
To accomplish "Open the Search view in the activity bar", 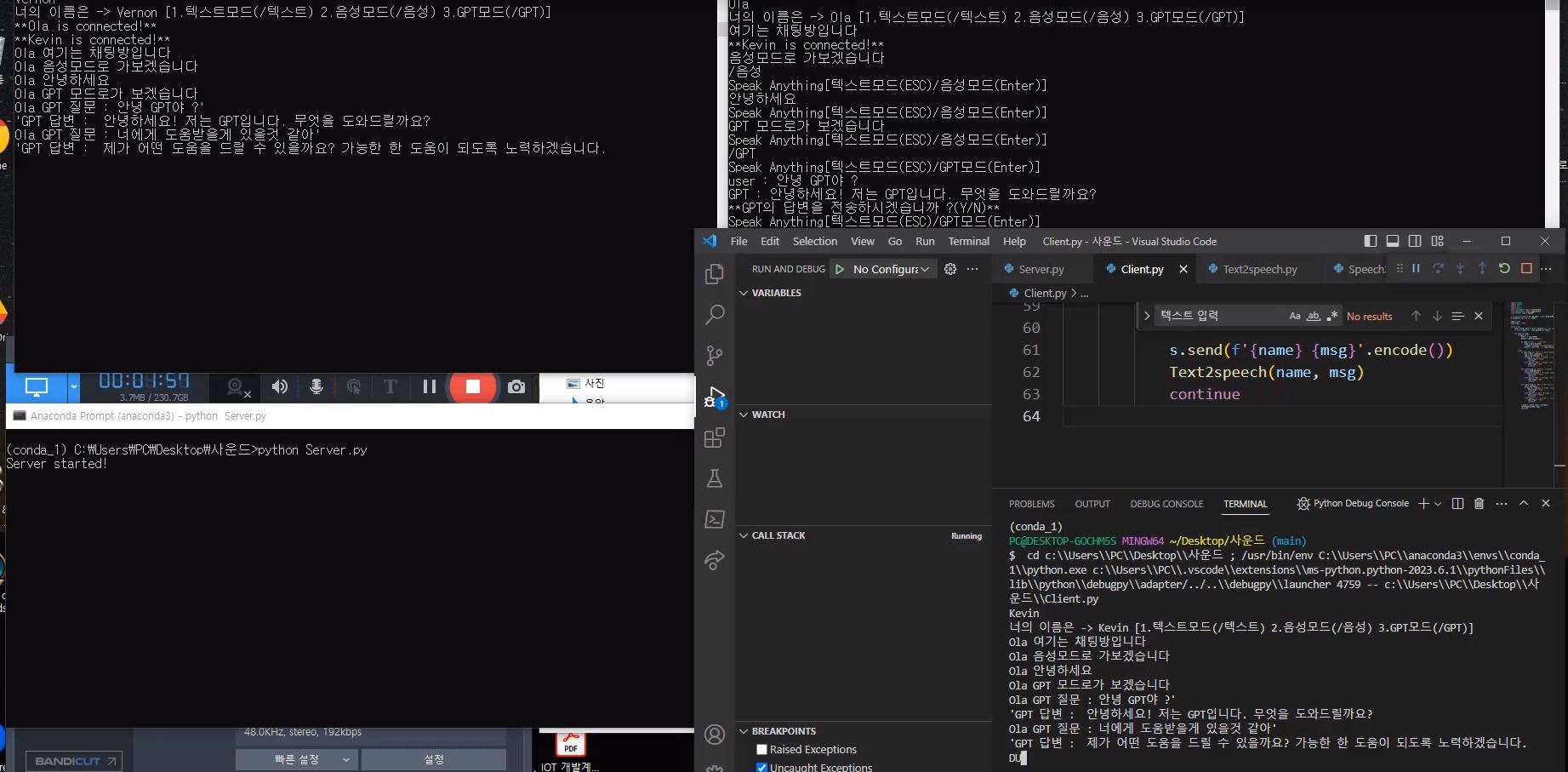I will coord(714,315).
